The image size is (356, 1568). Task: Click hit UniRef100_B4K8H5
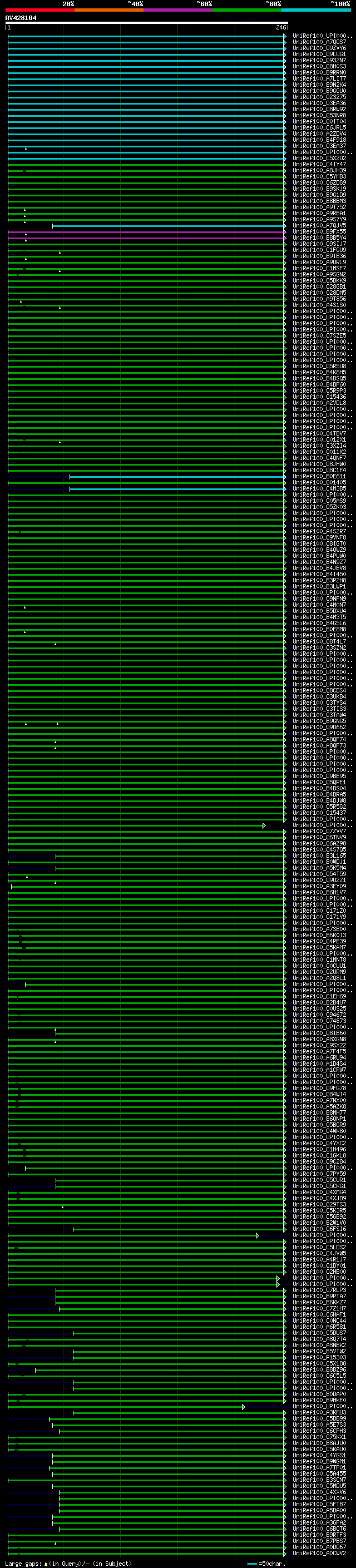319,372
